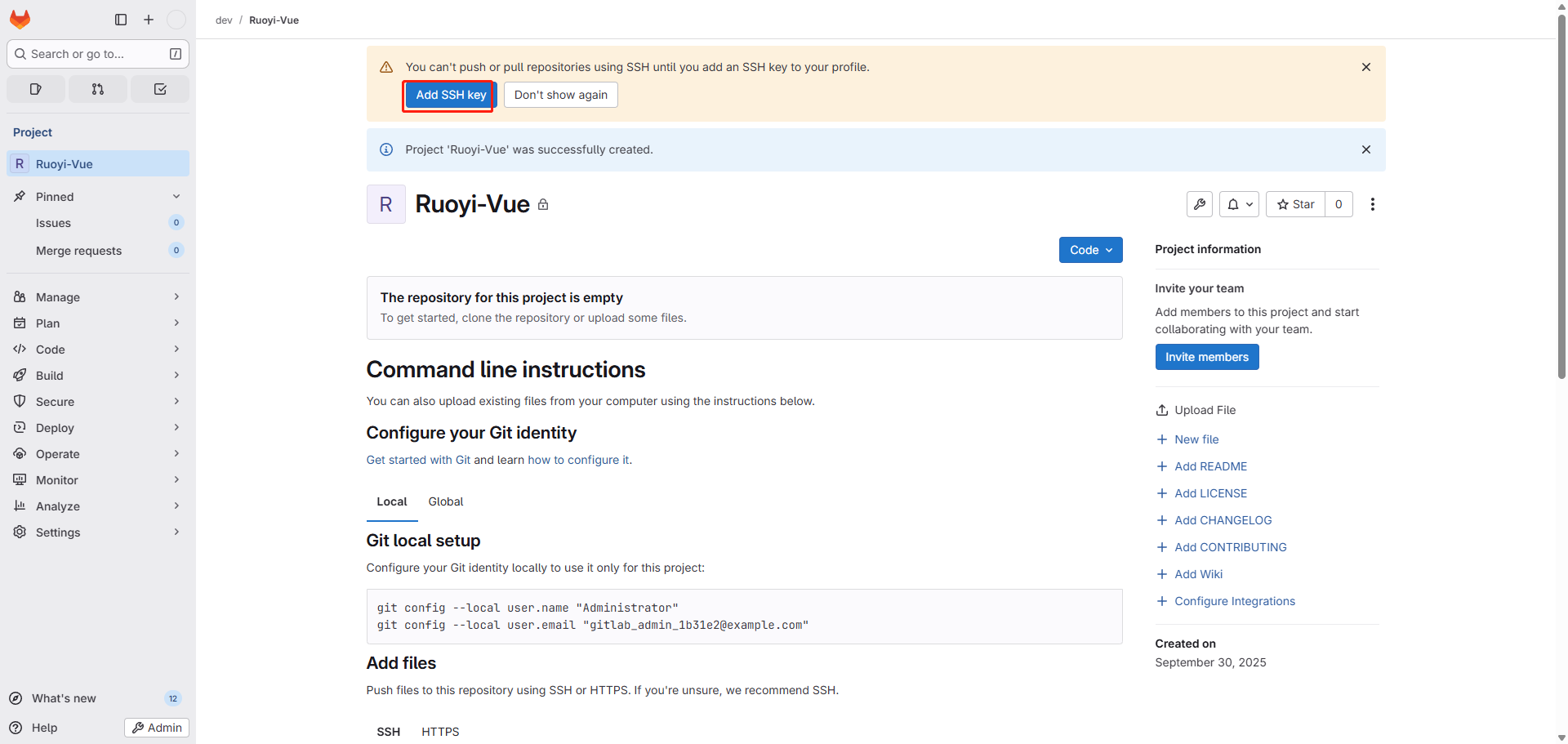Click the Ruoyi-Vue breadcrumb
The width and height of the screenshot is (1568, 744).
coord(274,20)
